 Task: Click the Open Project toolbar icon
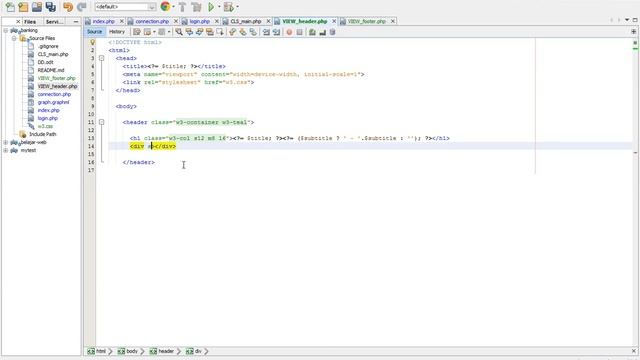pos(37,7)
